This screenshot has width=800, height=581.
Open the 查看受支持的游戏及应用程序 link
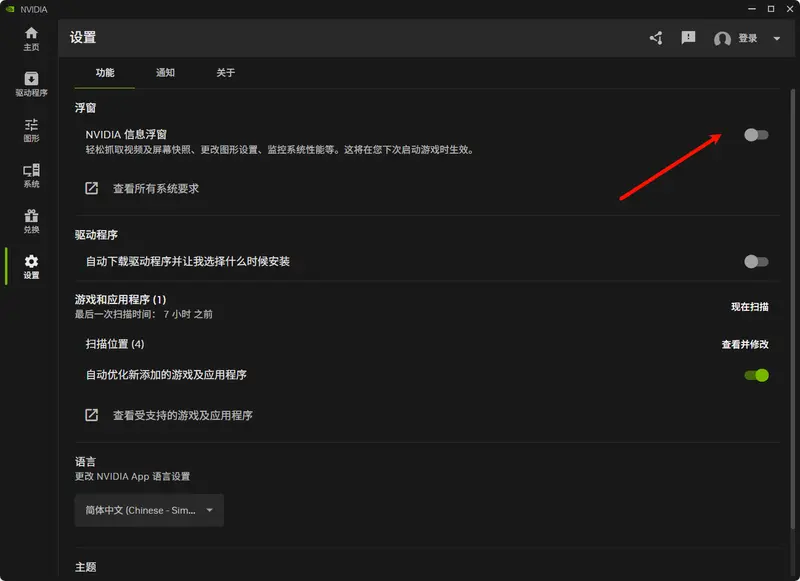pos(183,415)
